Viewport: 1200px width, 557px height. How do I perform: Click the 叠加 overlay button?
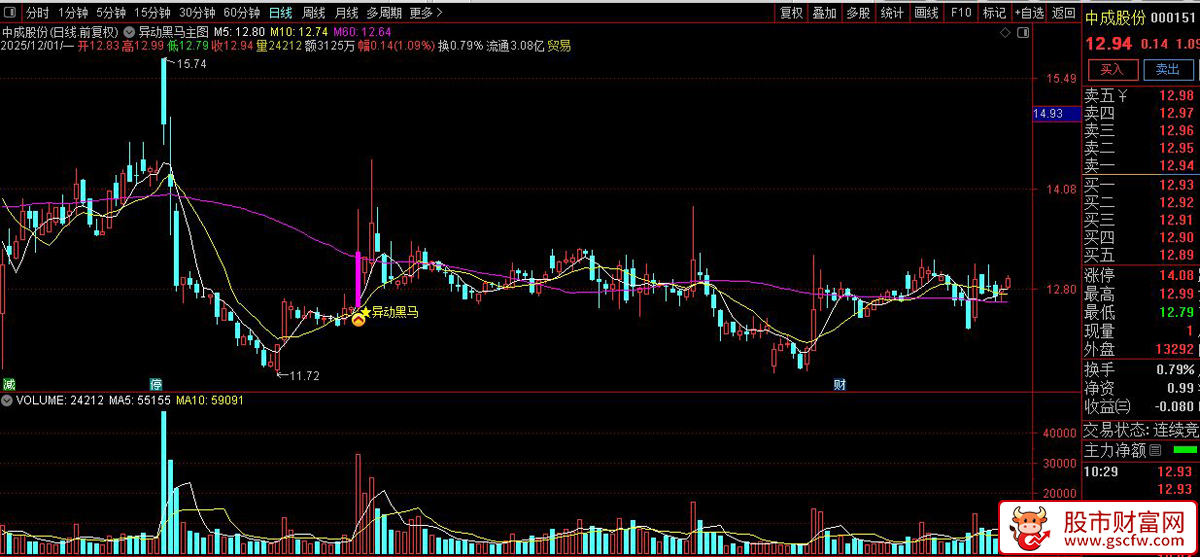[824, 13]
